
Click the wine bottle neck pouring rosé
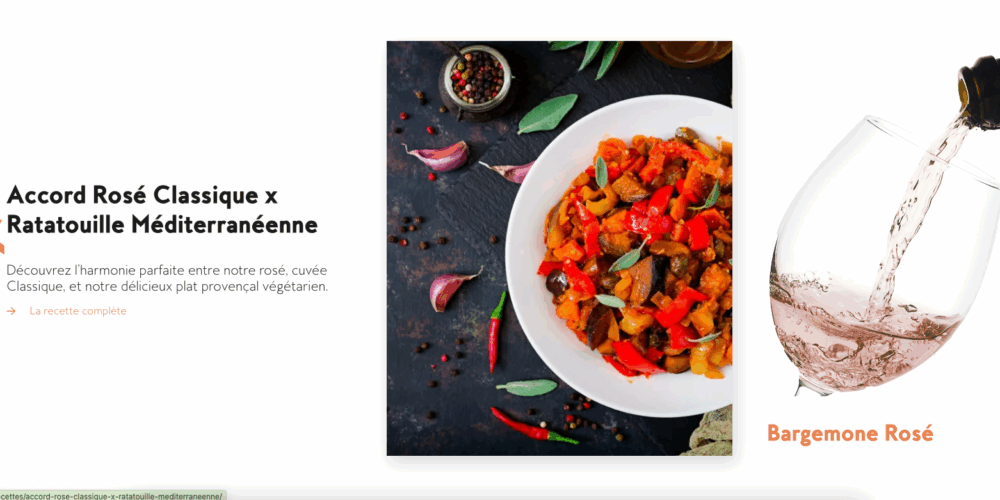(979, 92)
